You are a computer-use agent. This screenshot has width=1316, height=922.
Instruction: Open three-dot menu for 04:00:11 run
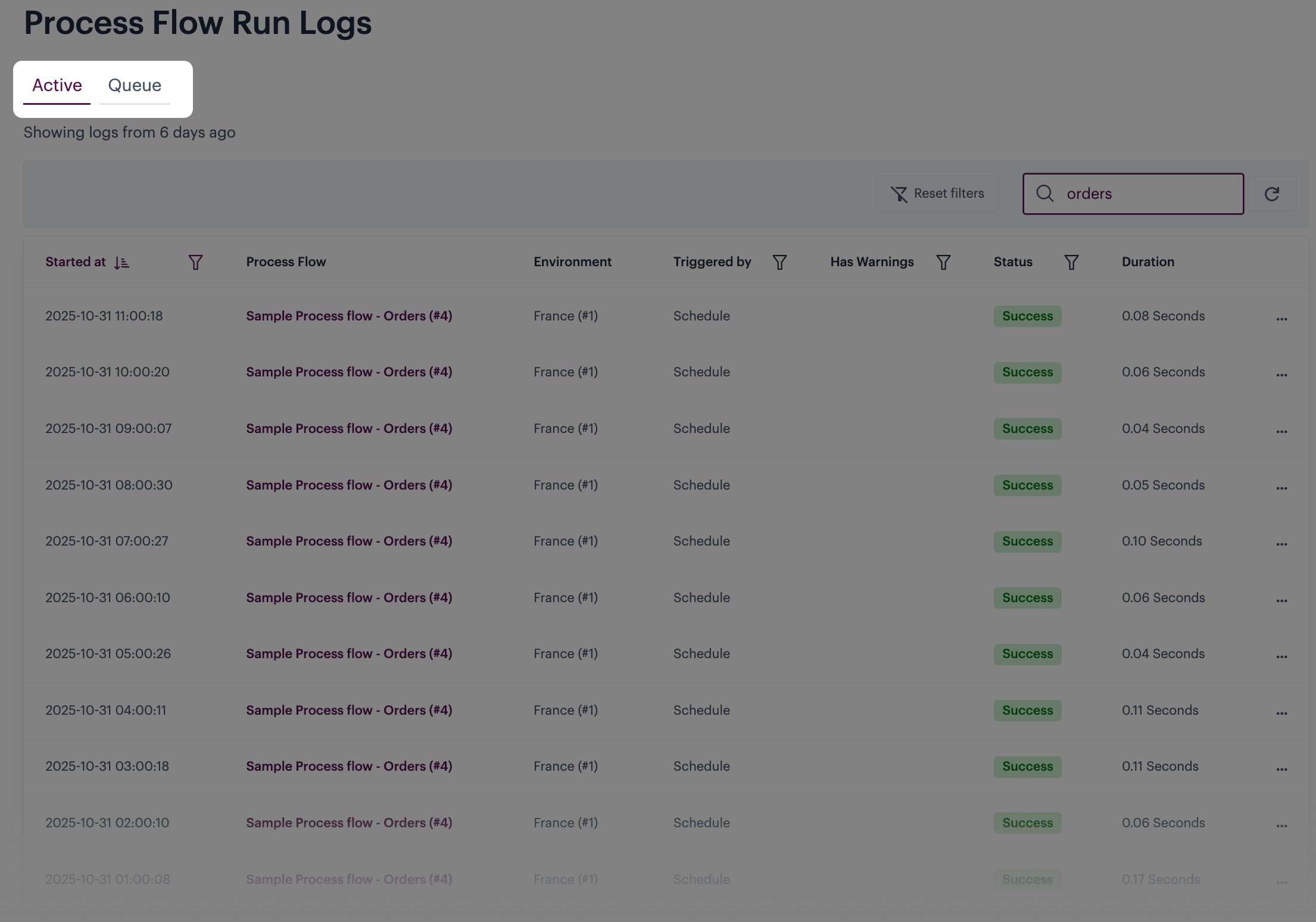tap(1281, 713)
